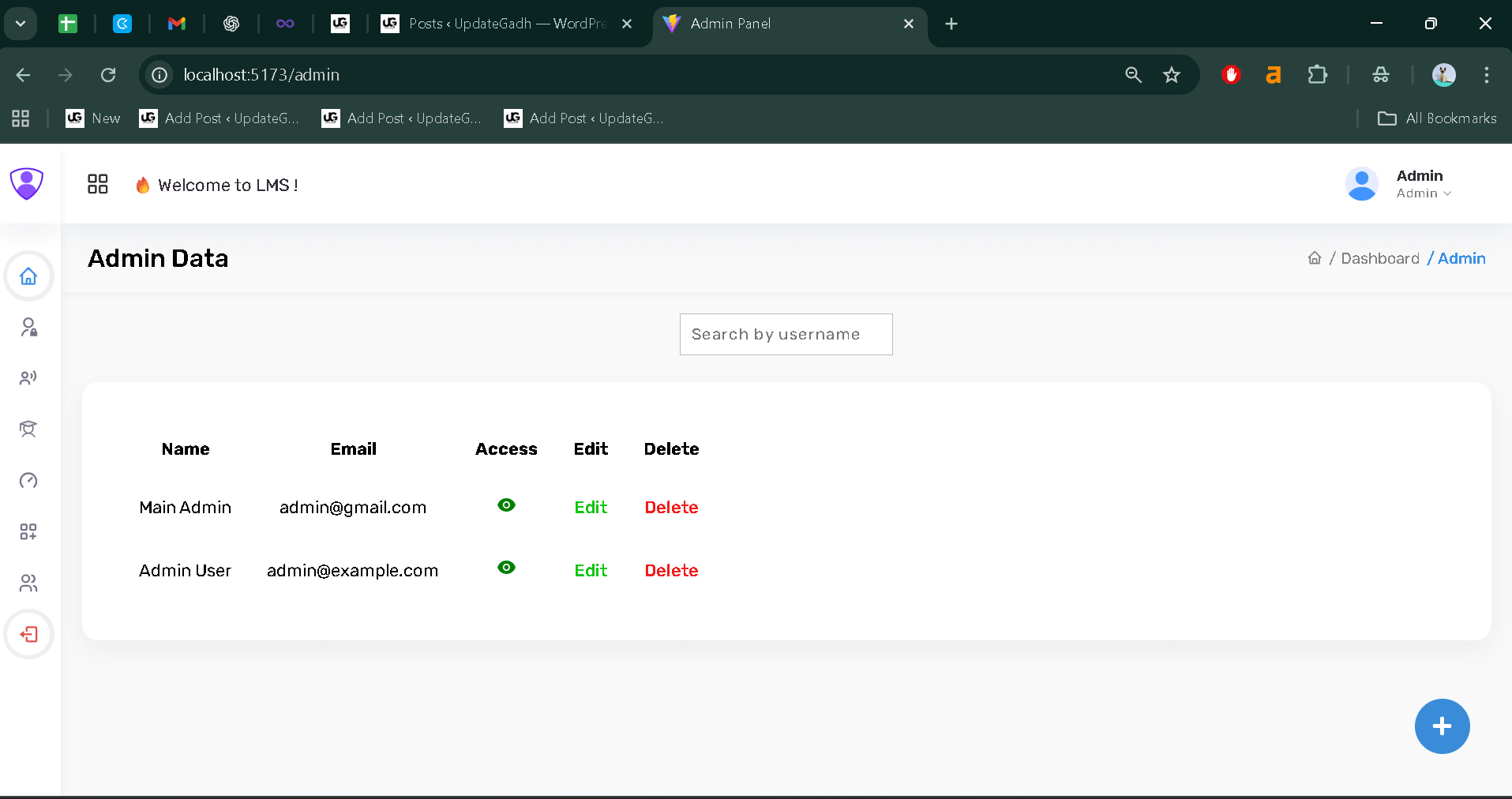
Task: Expand the browser tab search arrow
Action: (x=21, y=23)
